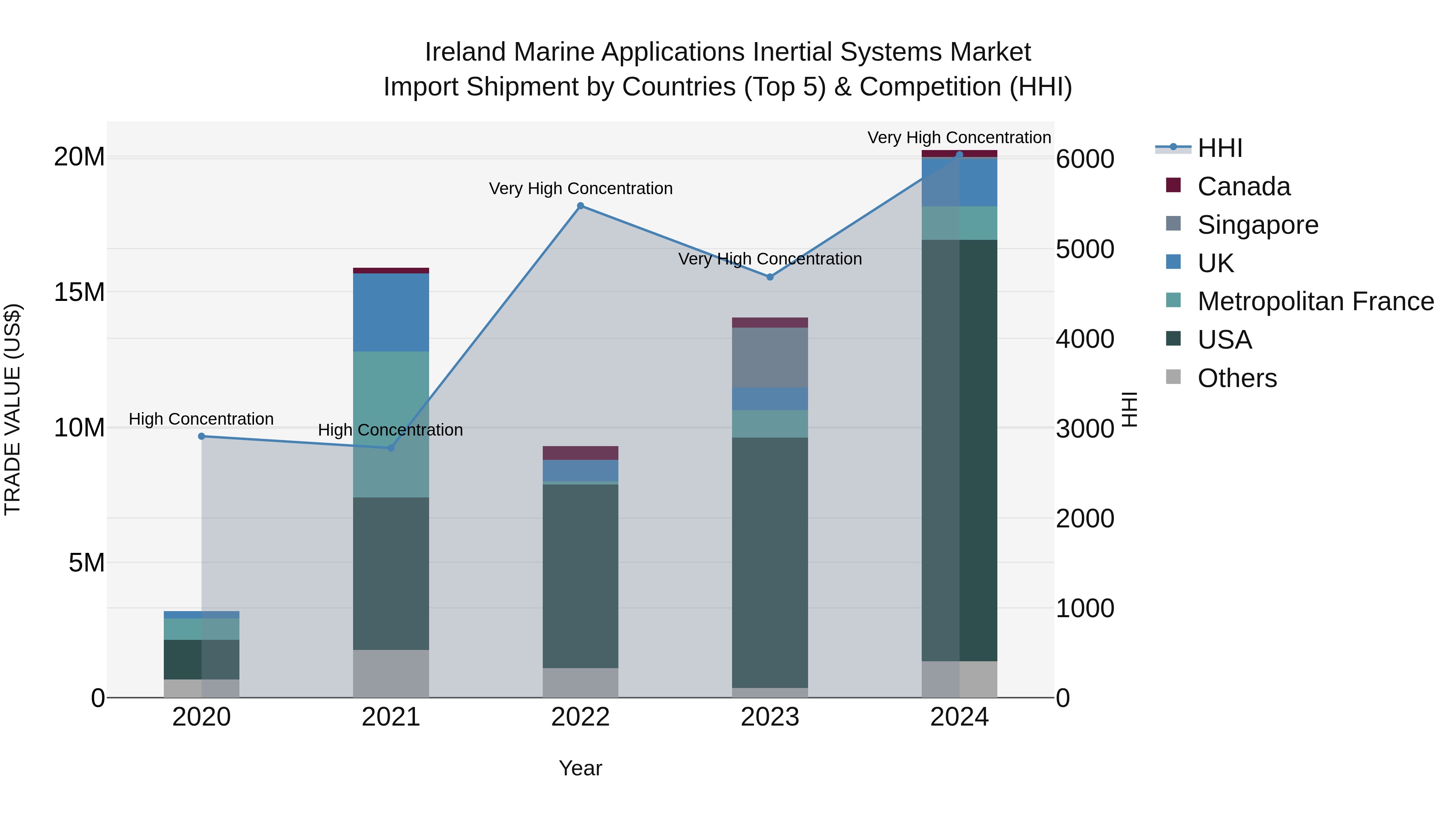Viewport: 1456px width, 819px height.
Task: Click the USA segment of 2024 bar
Action: [x=959, y=451]
